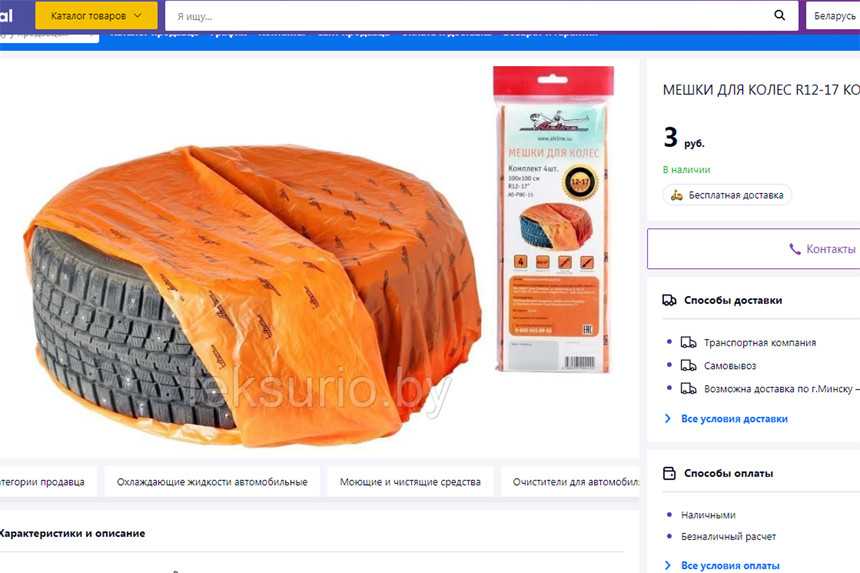
Task: Open the Беларусь region selector
Action: pos(833,16)
